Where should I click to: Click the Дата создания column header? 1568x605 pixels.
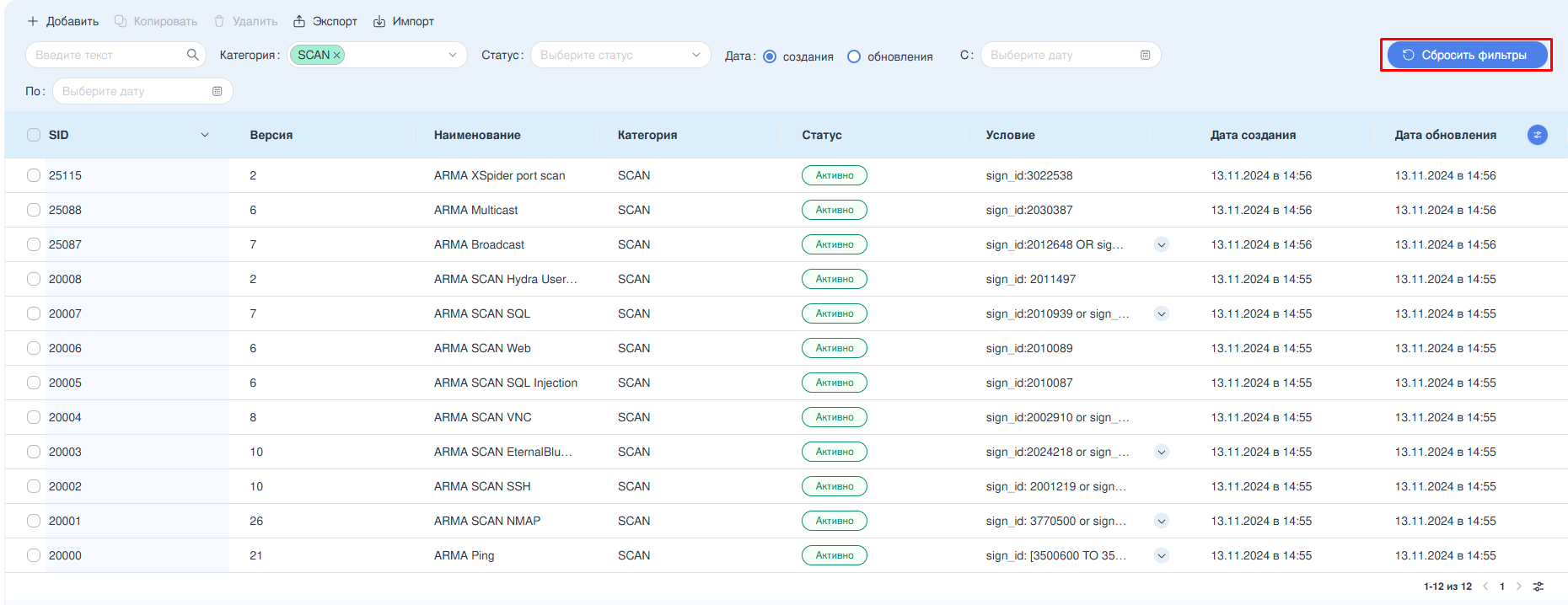[1254, 135]
